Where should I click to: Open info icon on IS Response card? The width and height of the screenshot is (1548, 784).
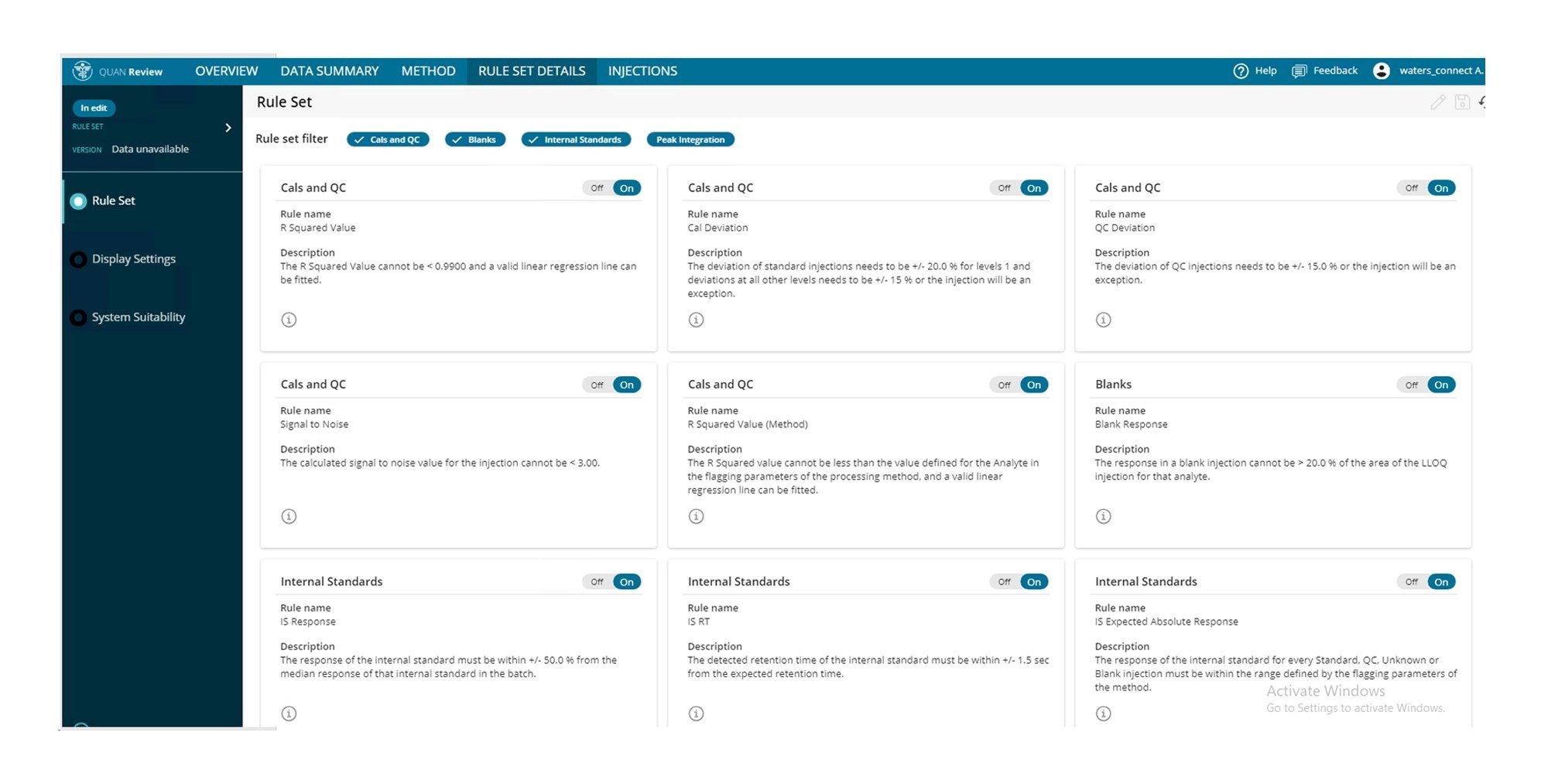(289, 714)
